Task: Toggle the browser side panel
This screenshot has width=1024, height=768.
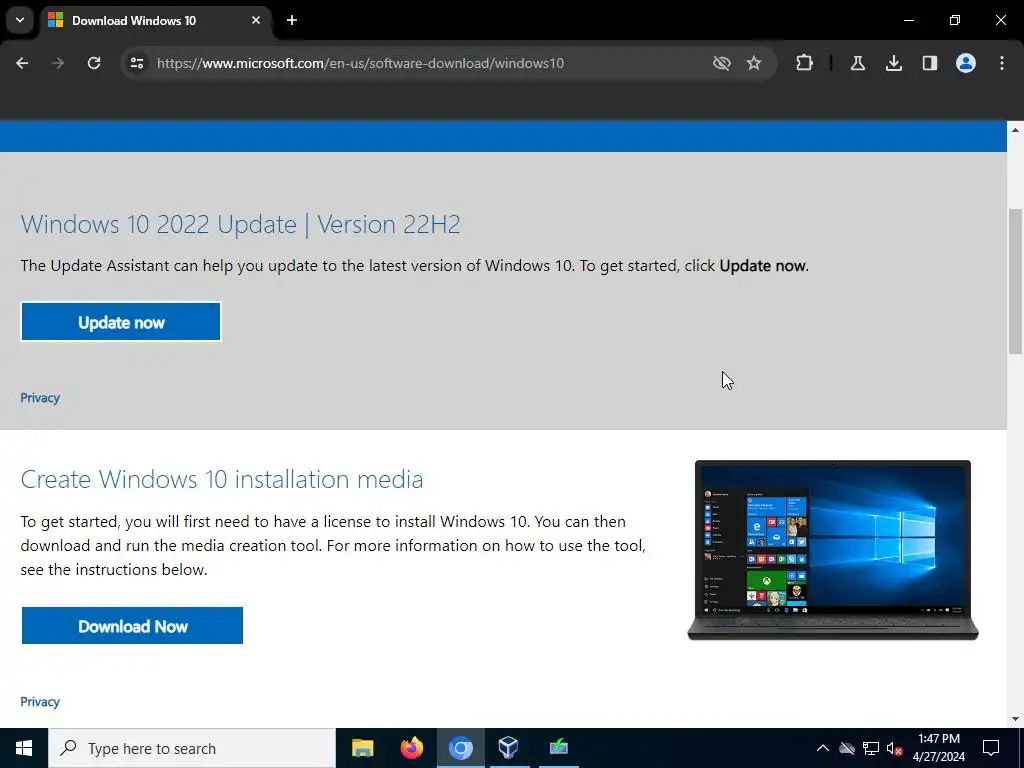Action: [x=930, y=63]
